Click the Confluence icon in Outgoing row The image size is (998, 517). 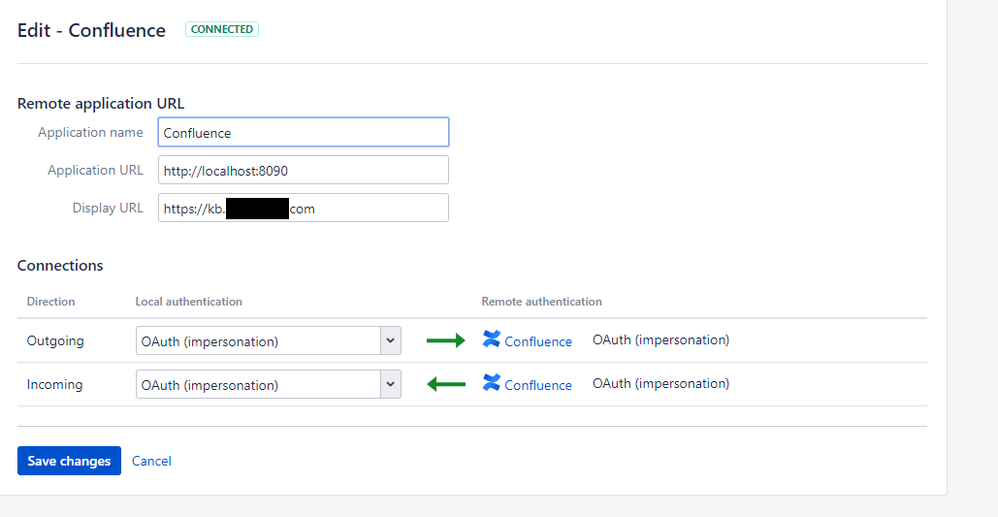(491, 339)
